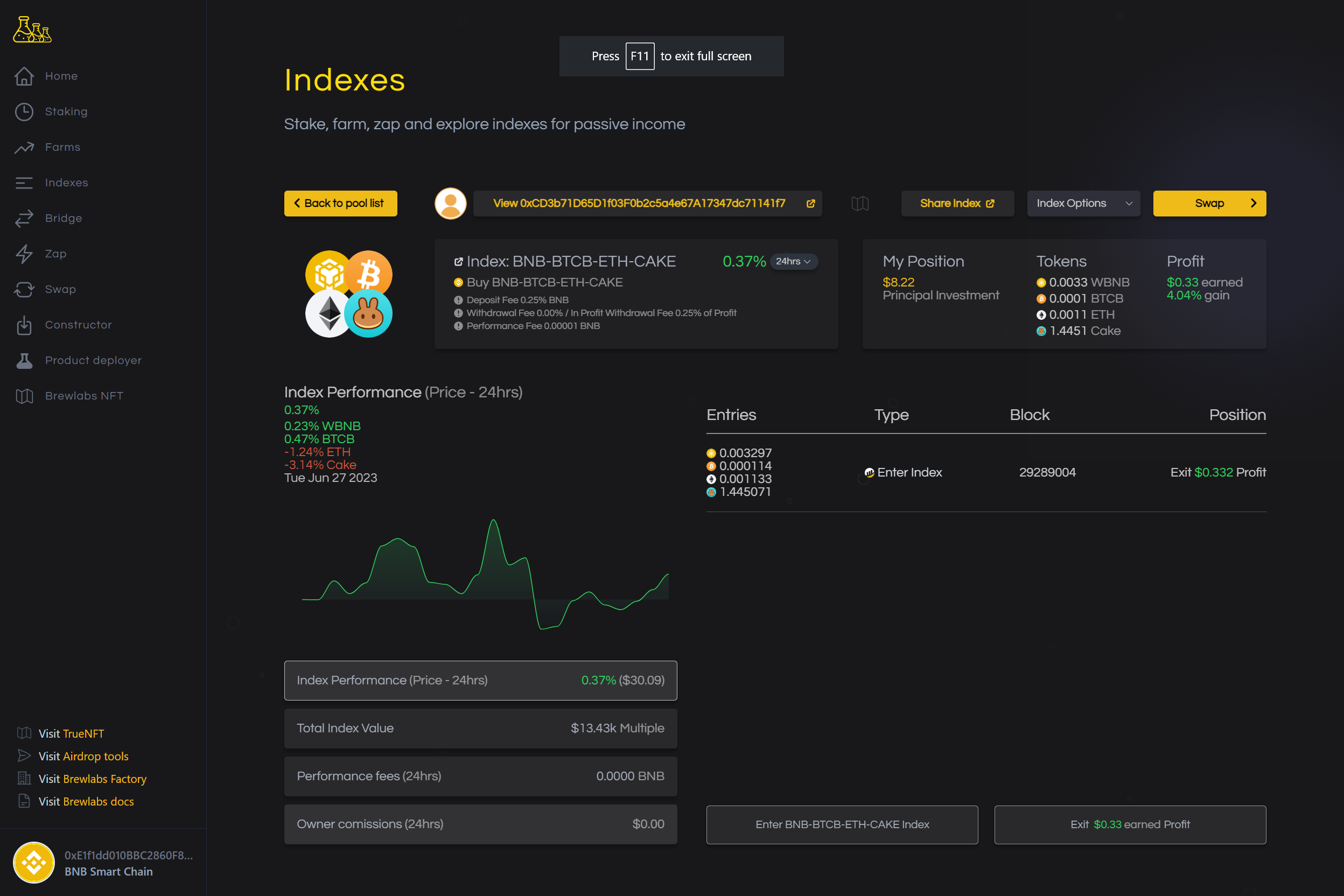
Task: Click external-link icon beside Index title
Action: click(458, 262)
